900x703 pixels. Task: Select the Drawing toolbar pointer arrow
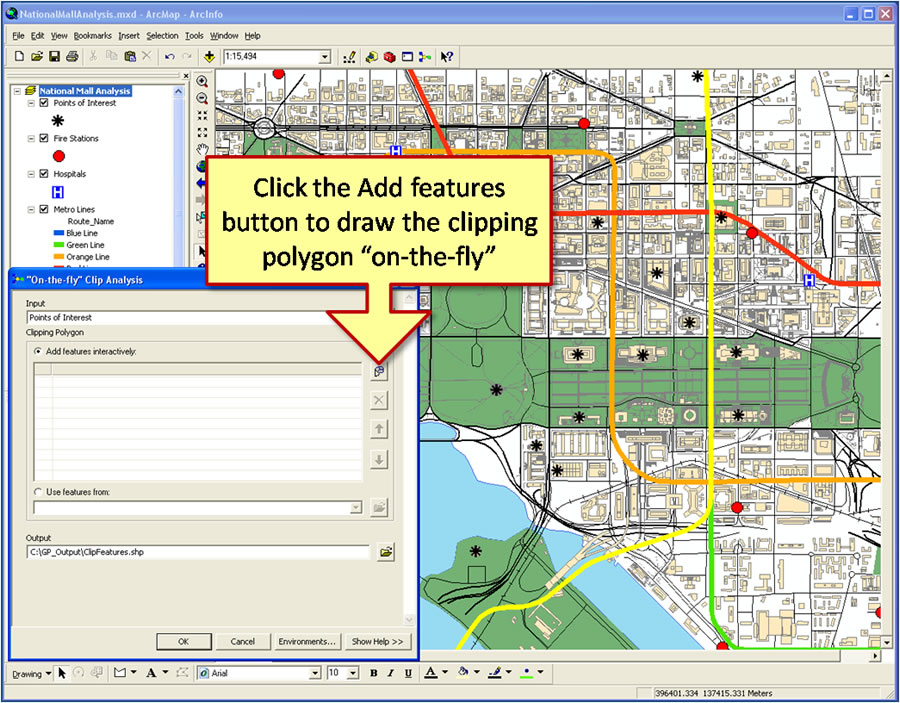click(62, 673)
